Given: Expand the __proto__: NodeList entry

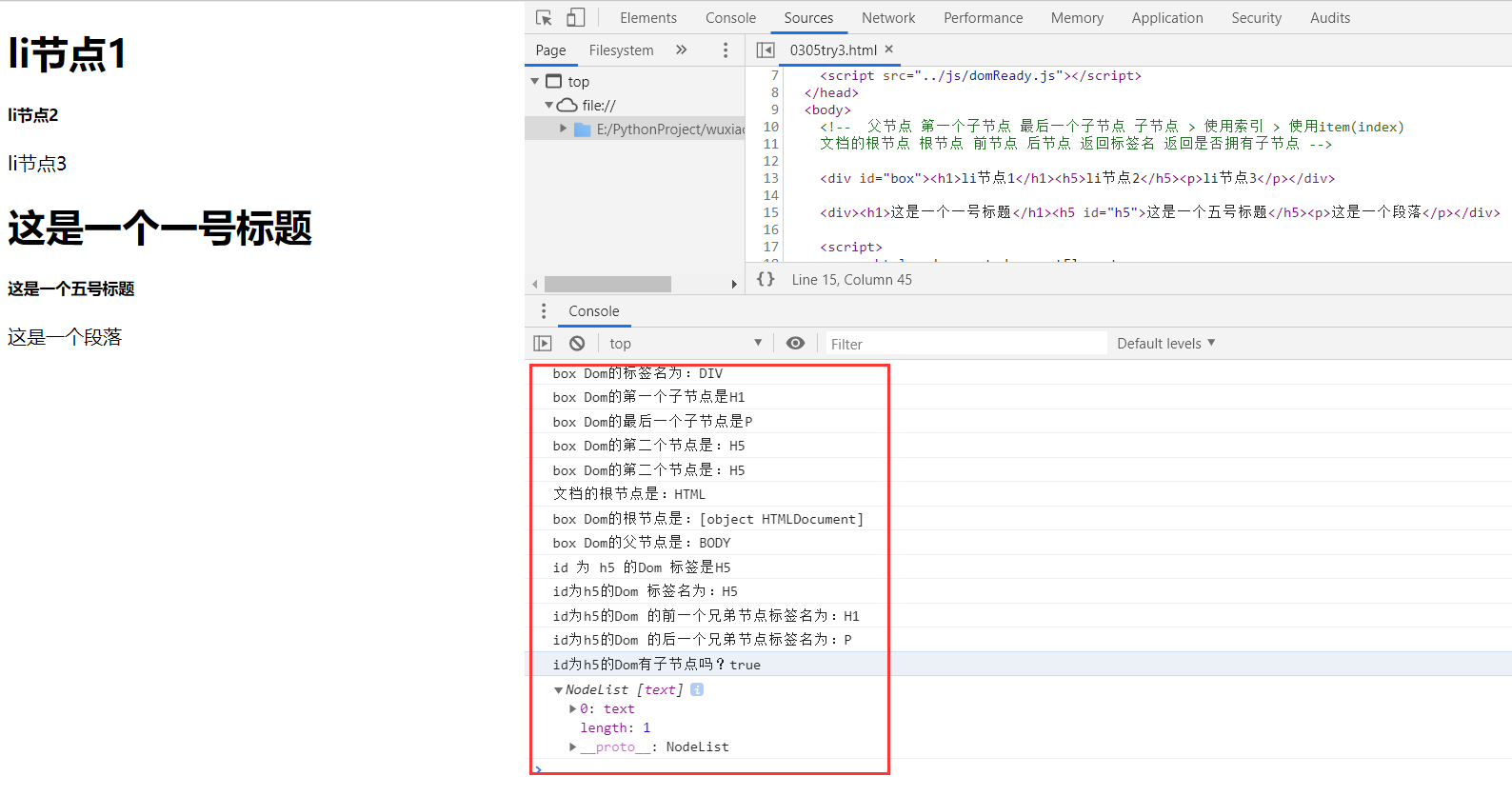Looking at the screenshot, I should pos(572,747).
